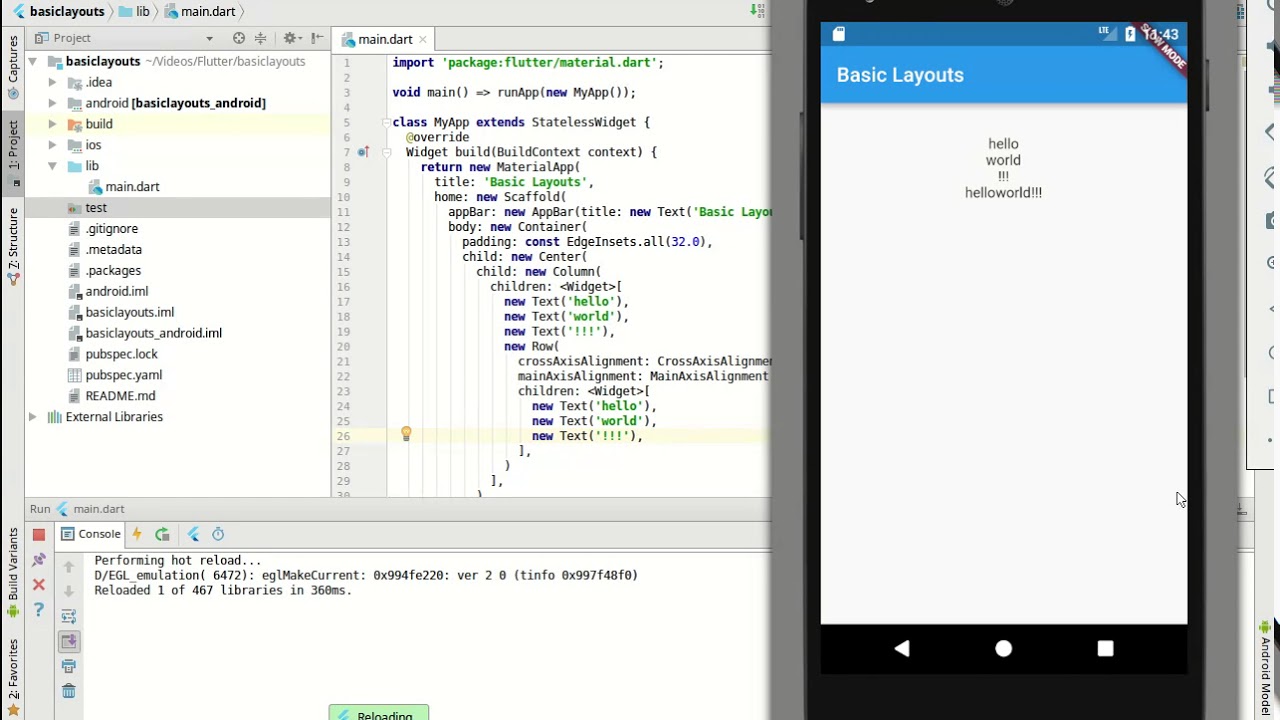
Task: Open help with the blue question mark
Action: click(x=39, y=610)
